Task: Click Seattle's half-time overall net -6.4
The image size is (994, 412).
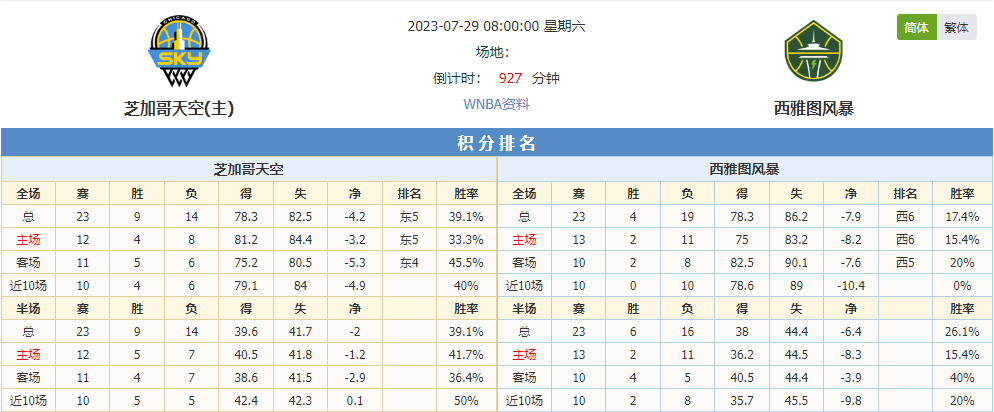Action: [851, 332]
